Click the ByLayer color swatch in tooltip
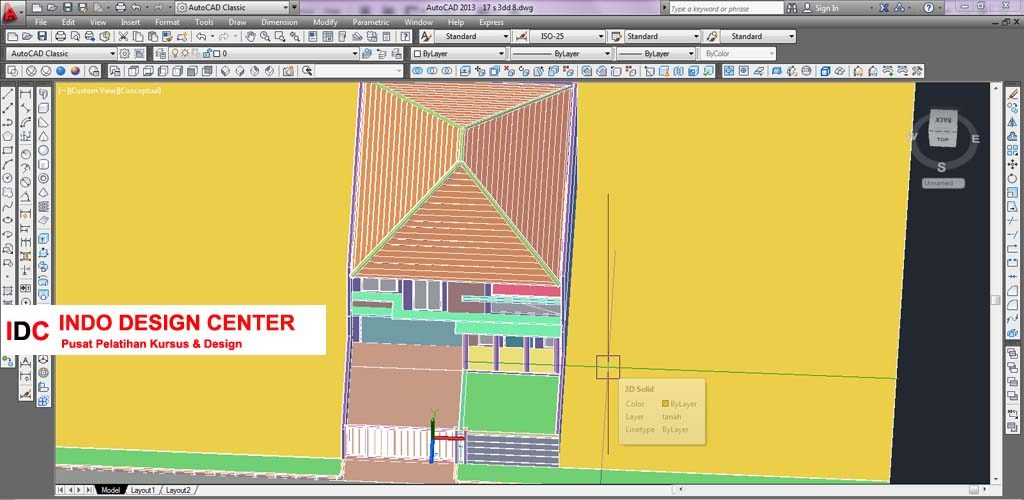The width and height of the screenshot is (1024, 500). (x=665, y=403)
